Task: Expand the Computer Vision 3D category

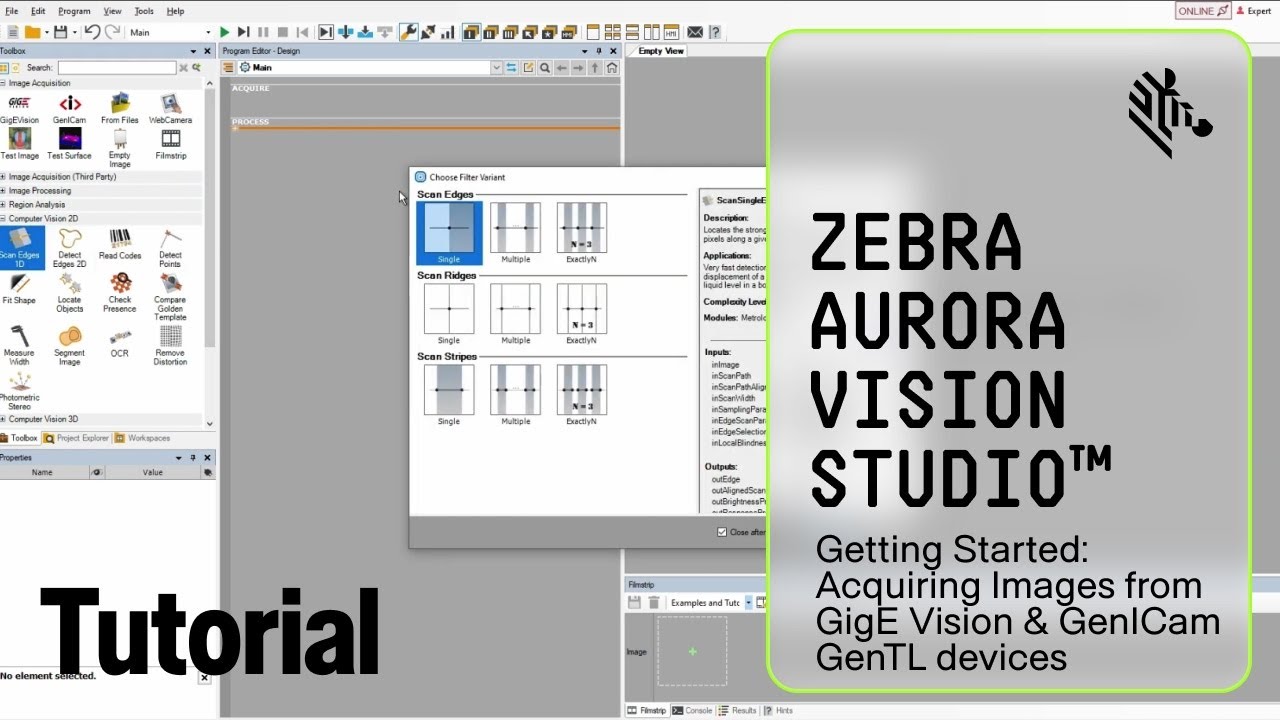Action: (3, 419)
